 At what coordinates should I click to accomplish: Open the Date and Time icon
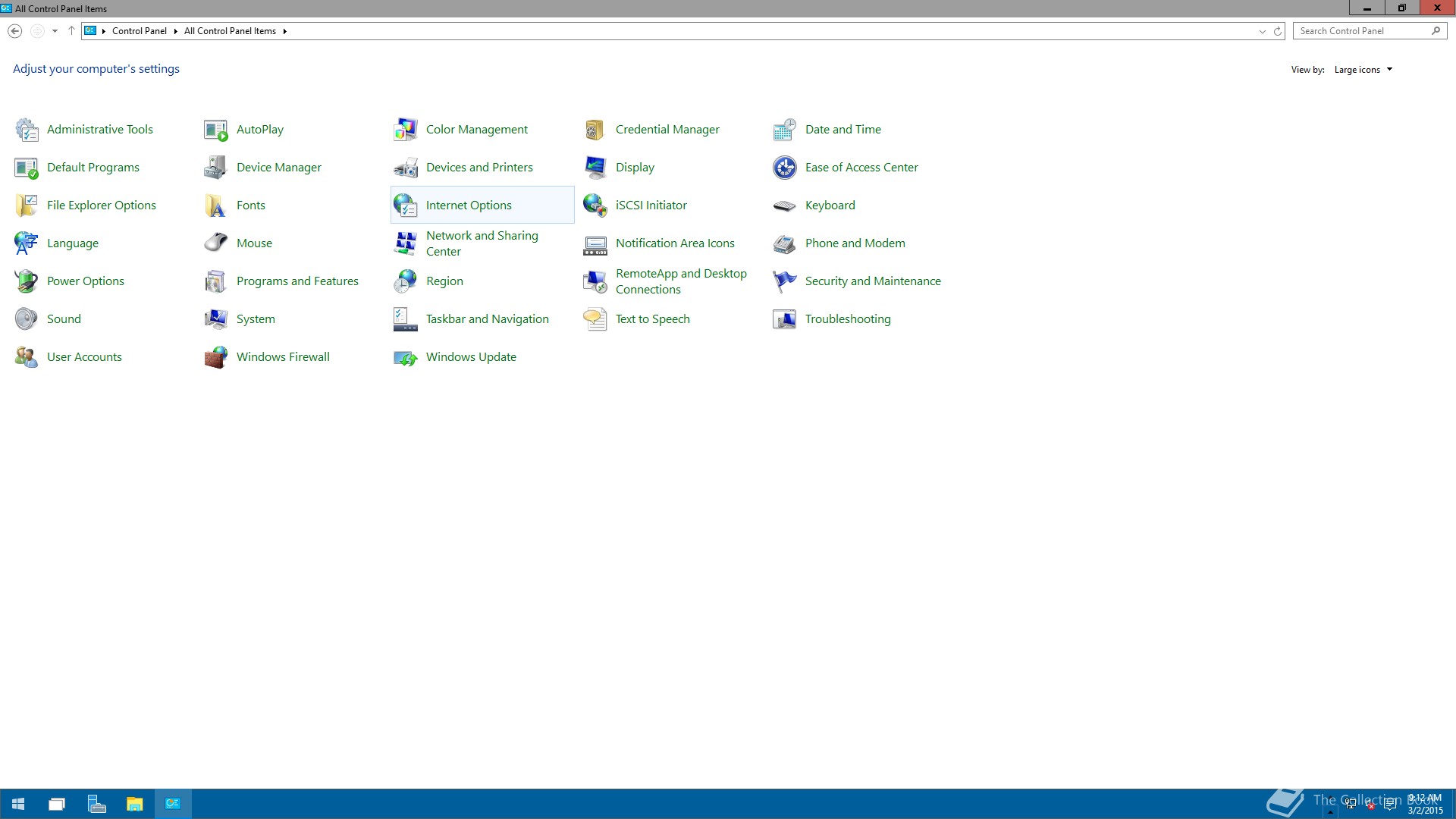click(785, 130)
